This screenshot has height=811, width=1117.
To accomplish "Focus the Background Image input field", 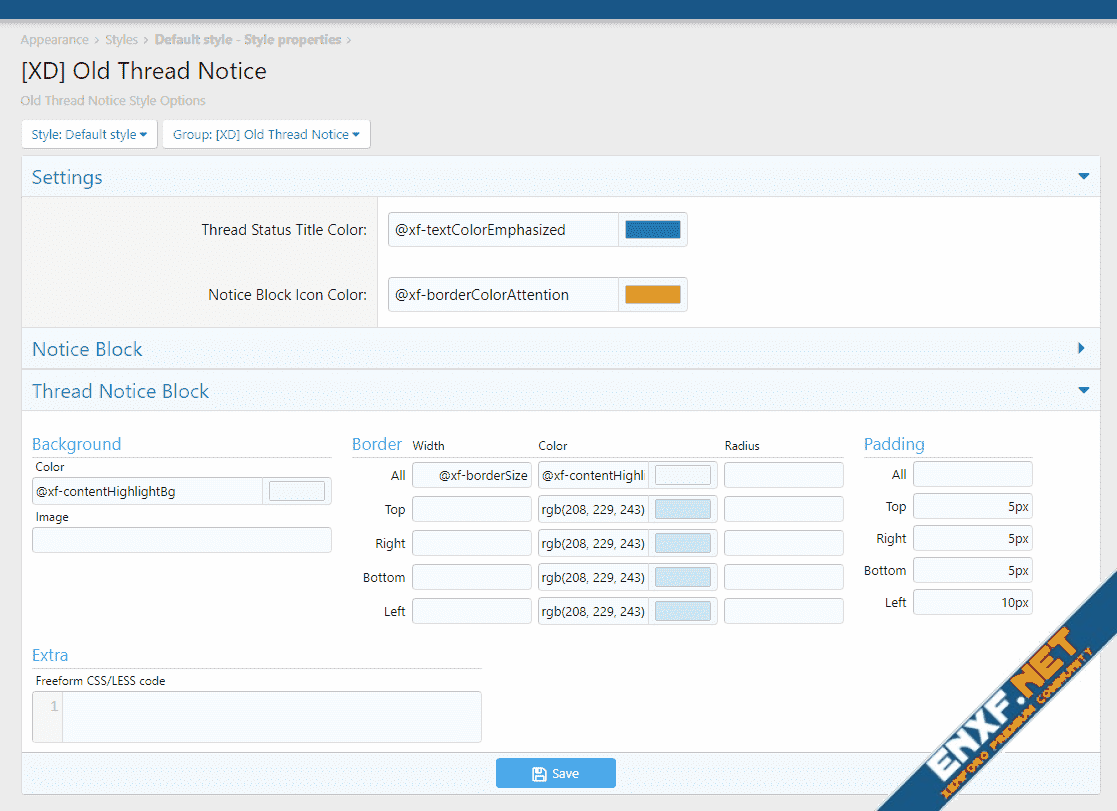I will click(181, 540).
